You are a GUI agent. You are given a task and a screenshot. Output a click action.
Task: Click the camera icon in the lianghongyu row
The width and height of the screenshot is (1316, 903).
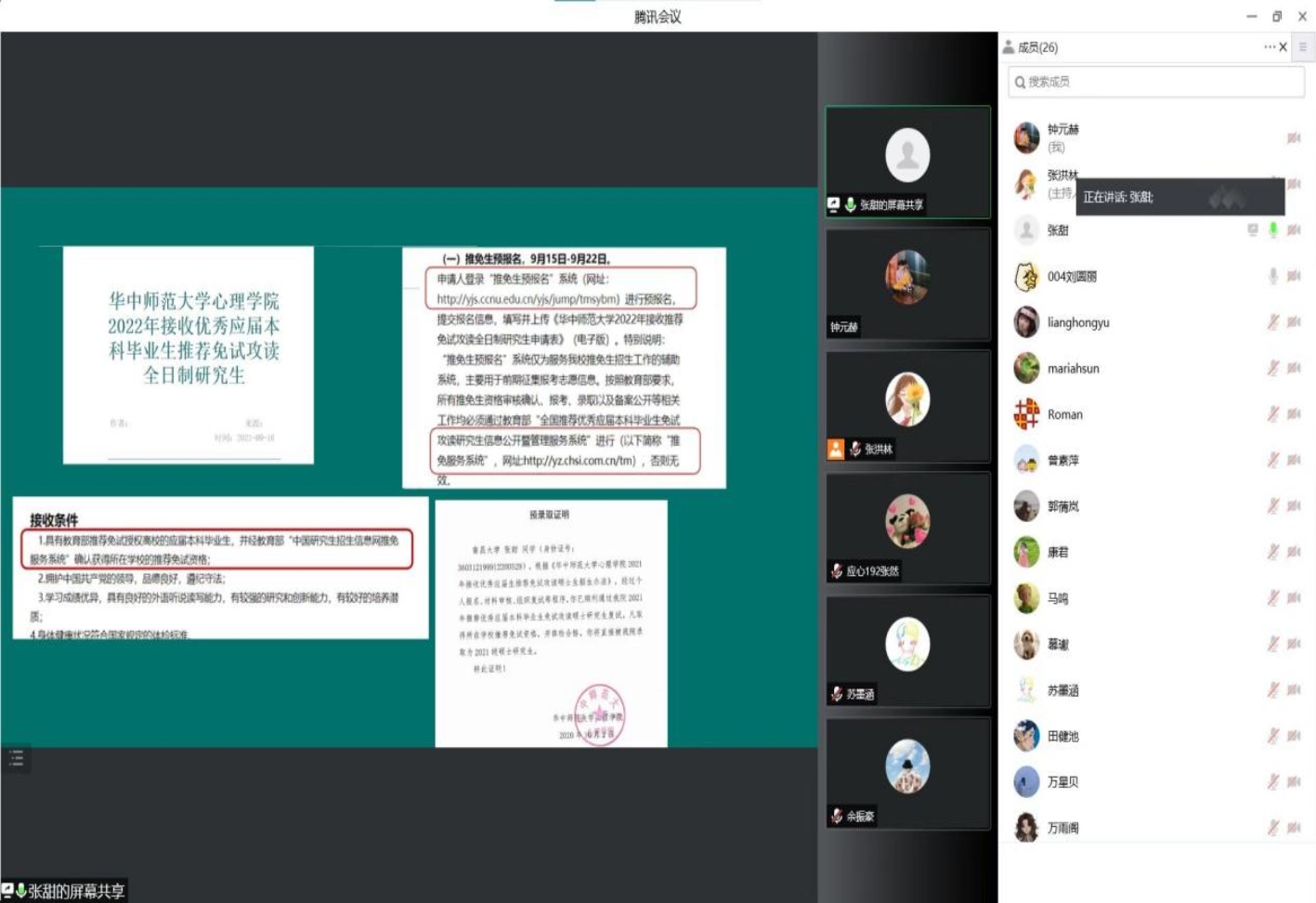click(1294, 322)
